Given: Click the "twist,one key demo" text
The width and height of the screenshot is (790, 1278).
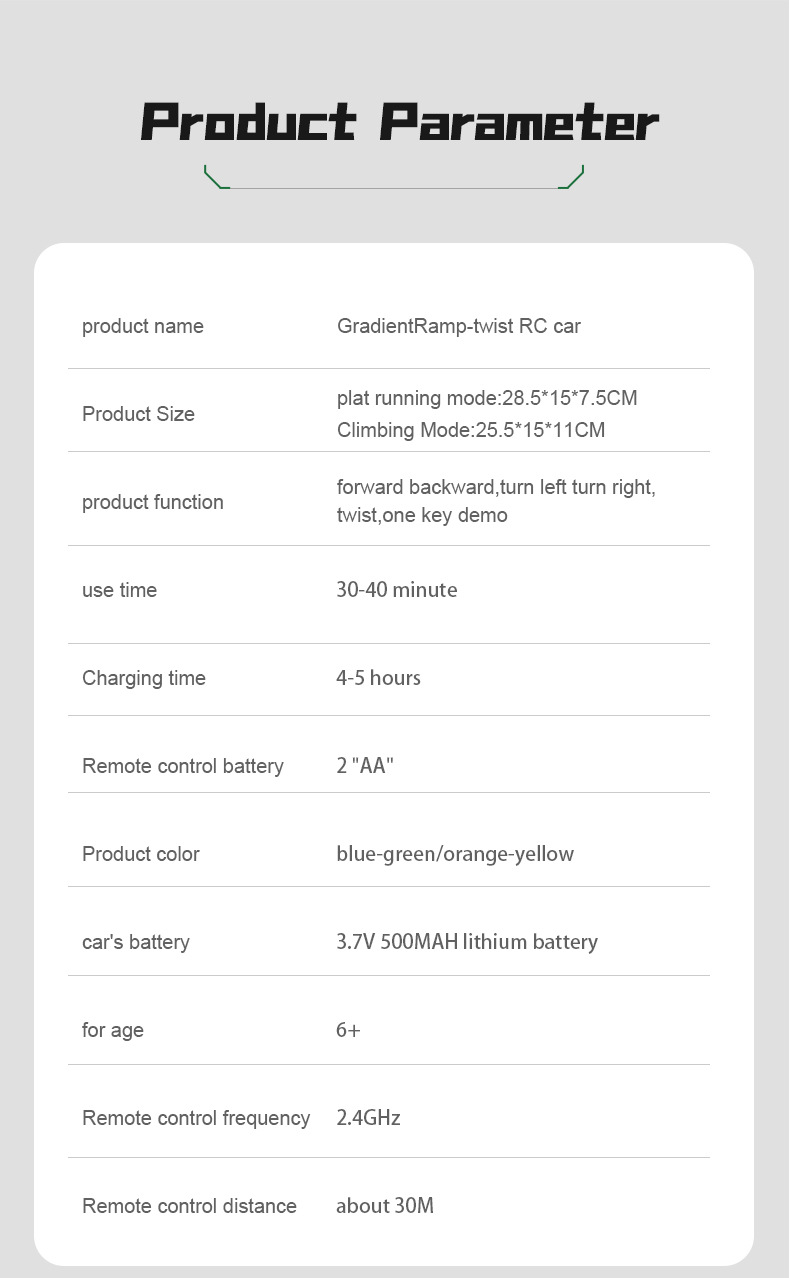Looking at the screenshot, I should pos(422,516).
